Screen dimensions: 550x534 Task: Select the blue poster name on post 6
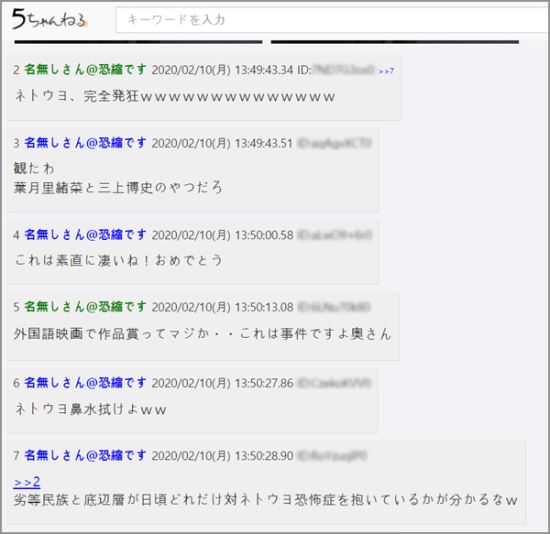tap(85, 382)
